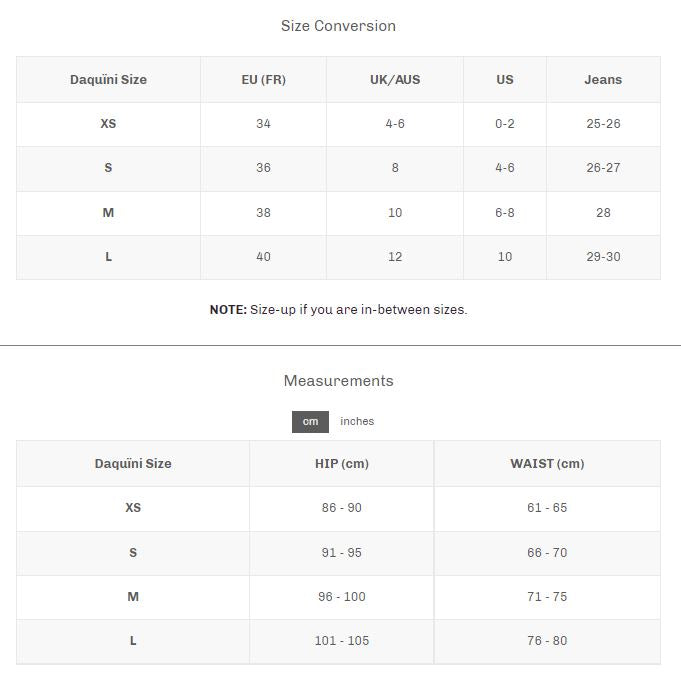681x682 pixels.
Task: Click the Measurements section heading
Action: point(338,381)
